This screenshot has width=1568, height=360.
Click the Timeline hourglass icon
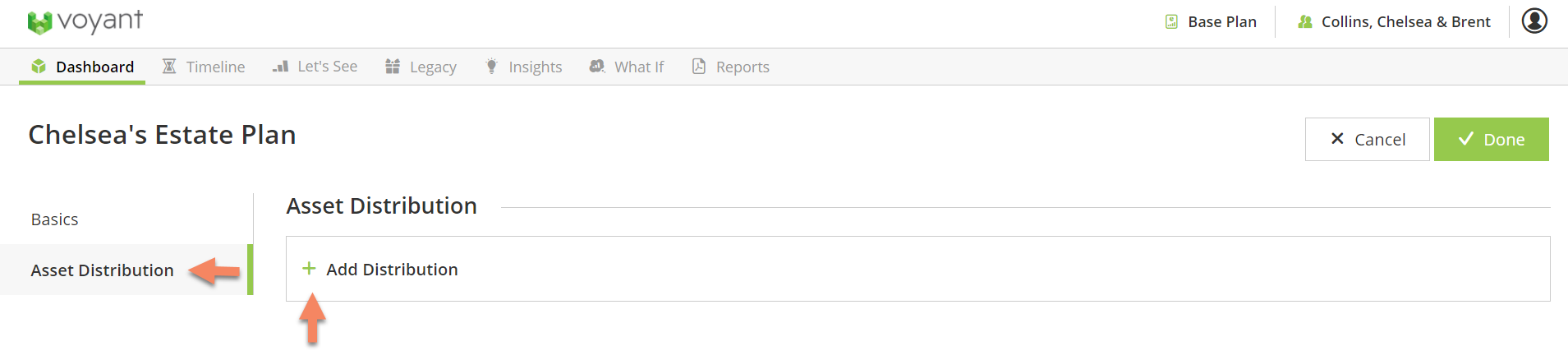pyautogui.click(x=169, y=67)
